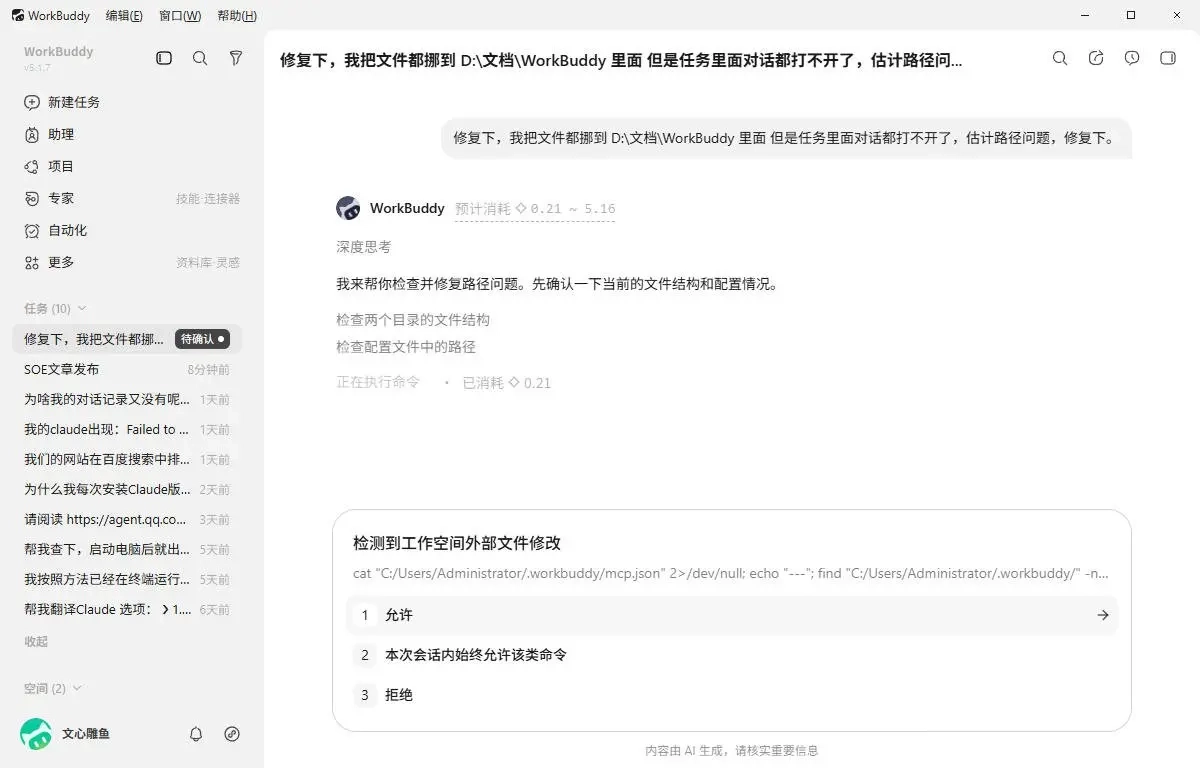This screenshot has width=1200, height=768.
Task: Choose option 1 允许
Action: (732, 615)
